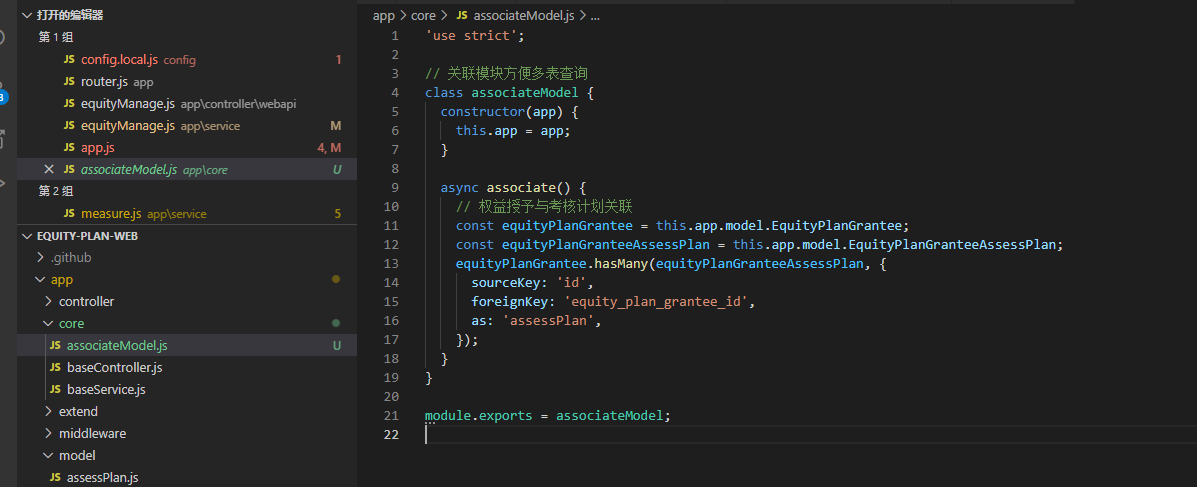Click the constructor keyword on line 5

[x=482, y=111]
